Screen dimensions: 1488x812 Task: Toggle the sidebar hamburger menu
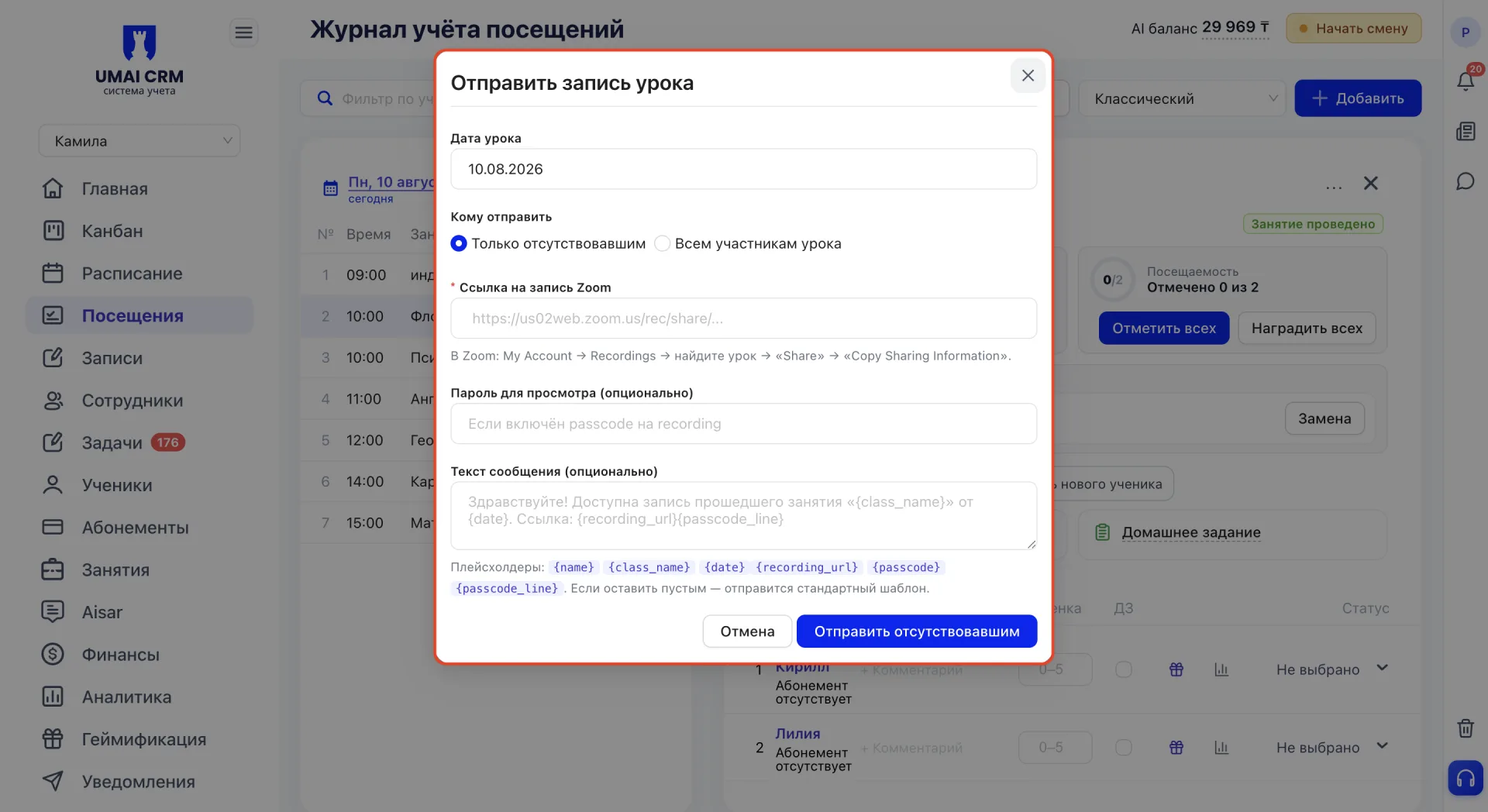(x=243, y=33)
